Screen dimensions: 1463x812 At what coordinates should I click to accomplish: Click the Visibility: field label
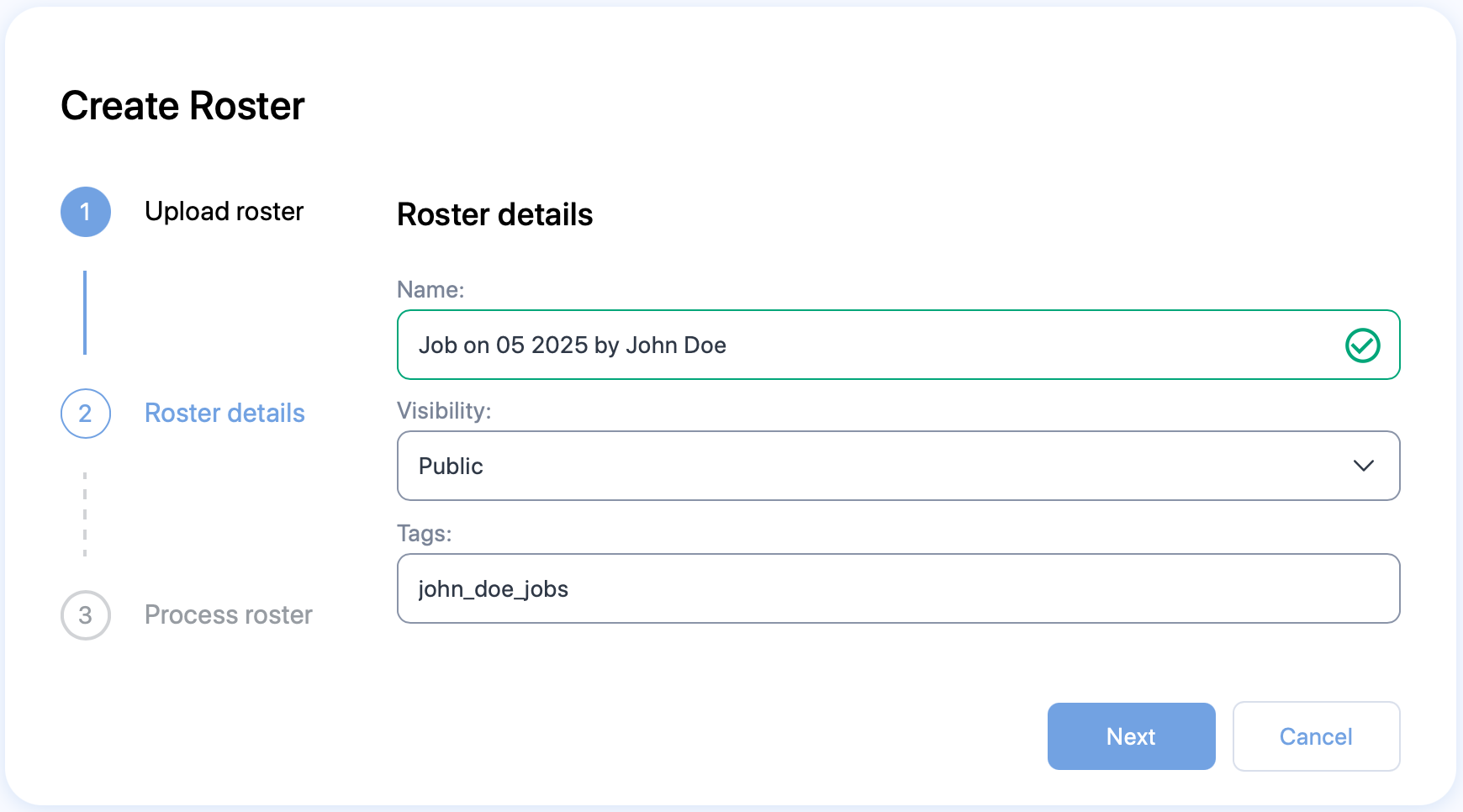pyautogui.click(x=443, y=410)
